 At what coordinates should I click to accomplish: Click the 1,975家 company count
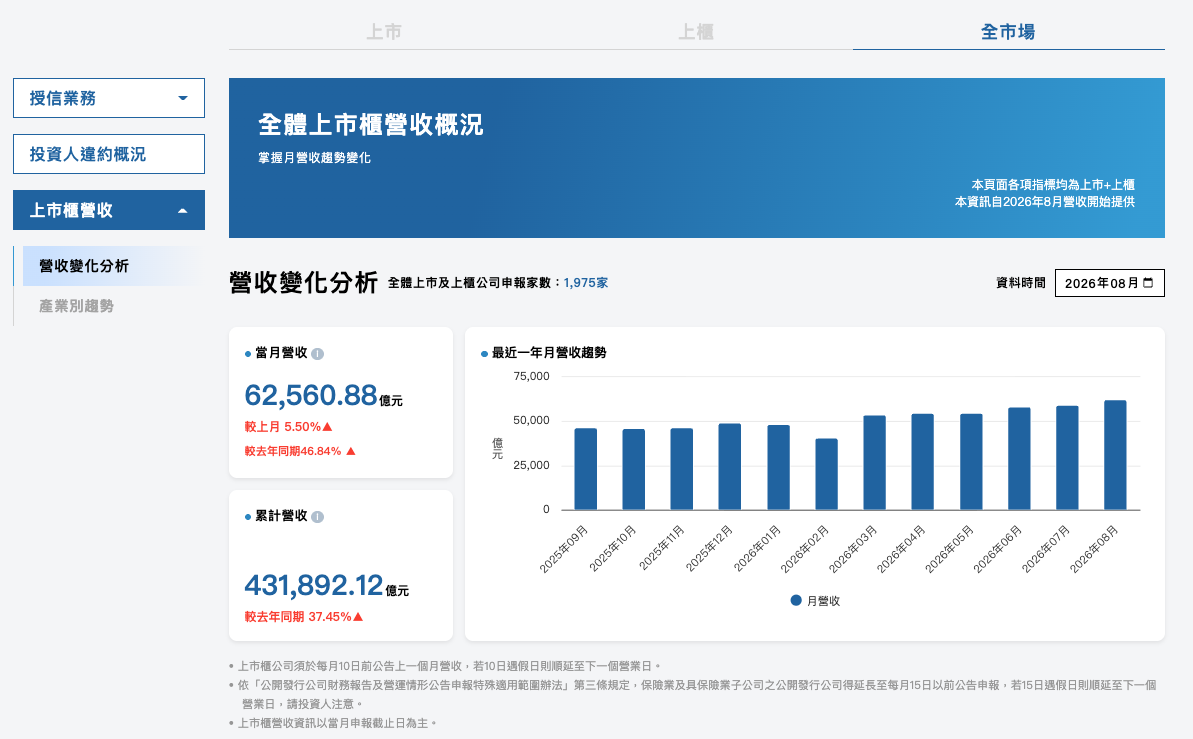point(586,283)
